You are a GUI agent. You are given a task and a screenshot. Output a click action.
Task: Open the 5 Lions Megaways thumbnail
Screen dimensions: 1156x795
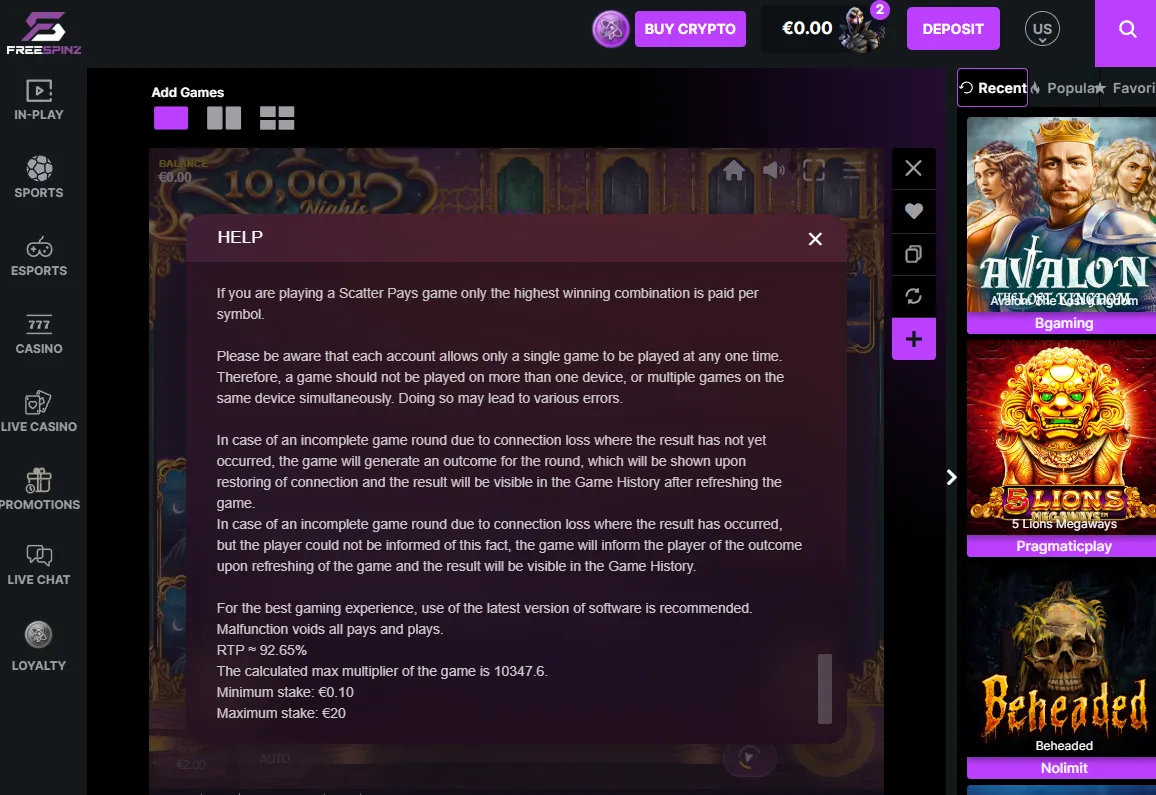(1063, 437)
